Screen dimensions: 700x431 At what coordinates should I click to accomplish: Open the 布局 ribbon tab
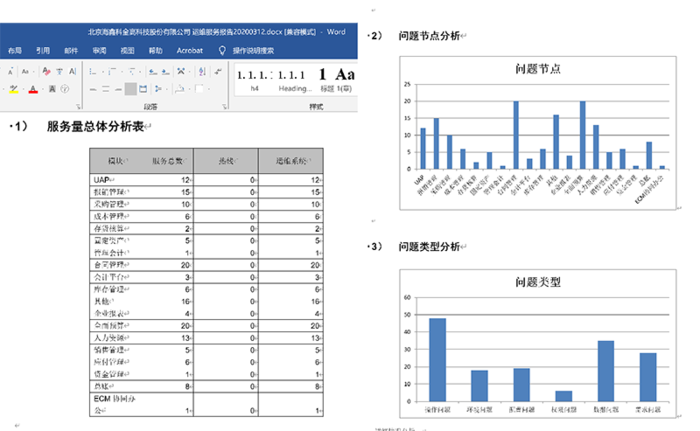point(15,50)
